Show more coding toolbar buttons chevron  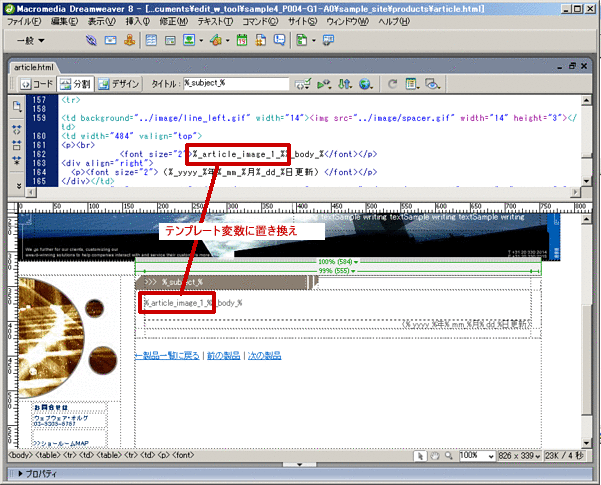[x=19, y=186]
